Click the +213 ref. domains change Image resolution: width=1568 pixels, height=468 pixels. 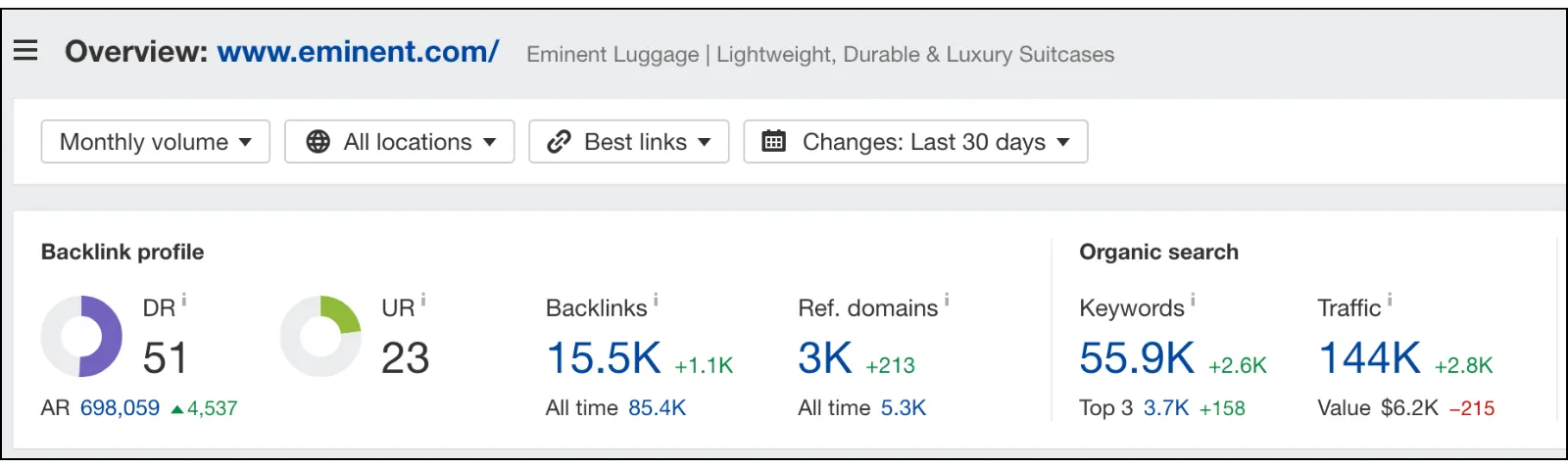coord(890,366)
